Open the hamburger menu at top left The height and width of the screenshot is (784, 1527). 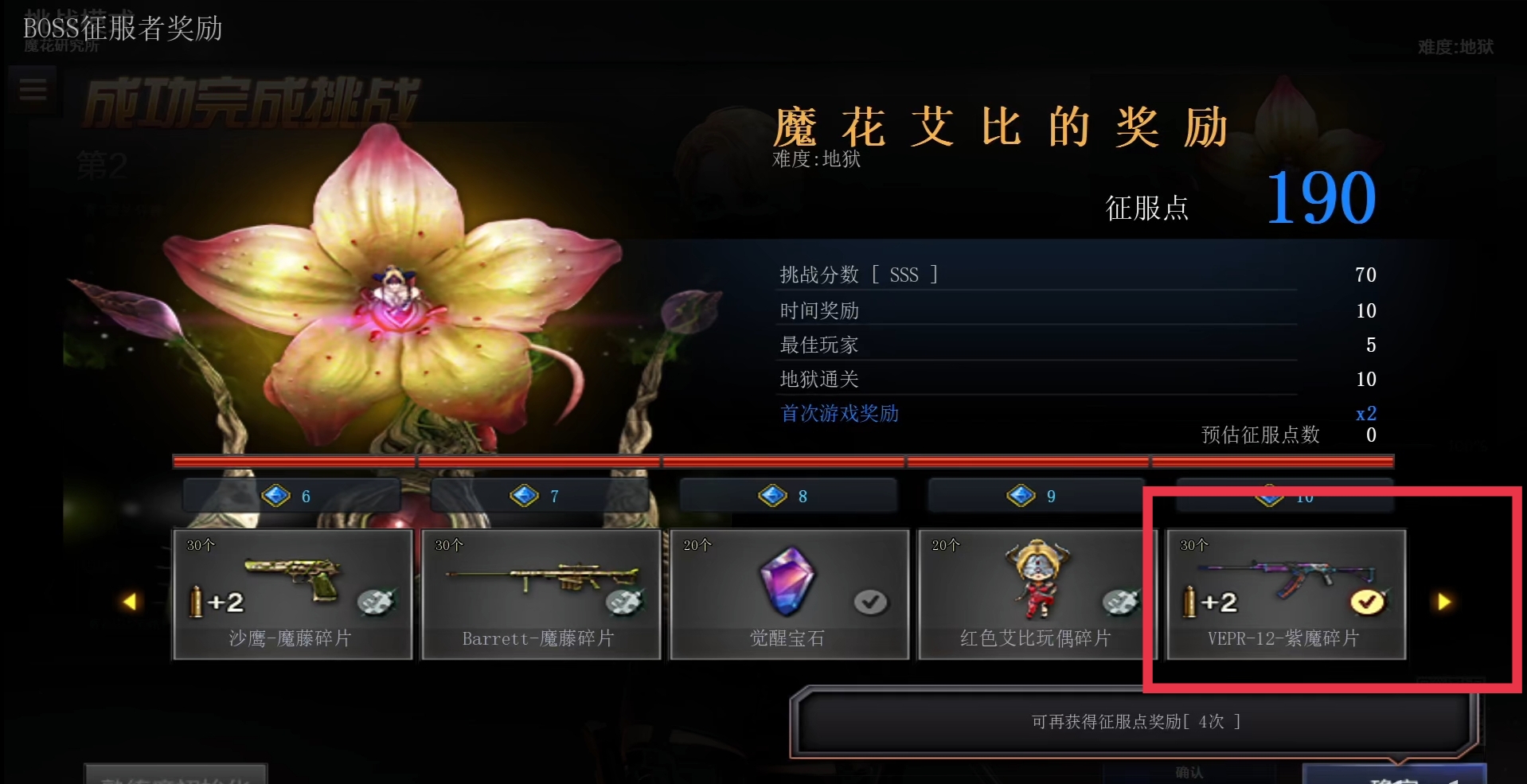click(33, 89)
